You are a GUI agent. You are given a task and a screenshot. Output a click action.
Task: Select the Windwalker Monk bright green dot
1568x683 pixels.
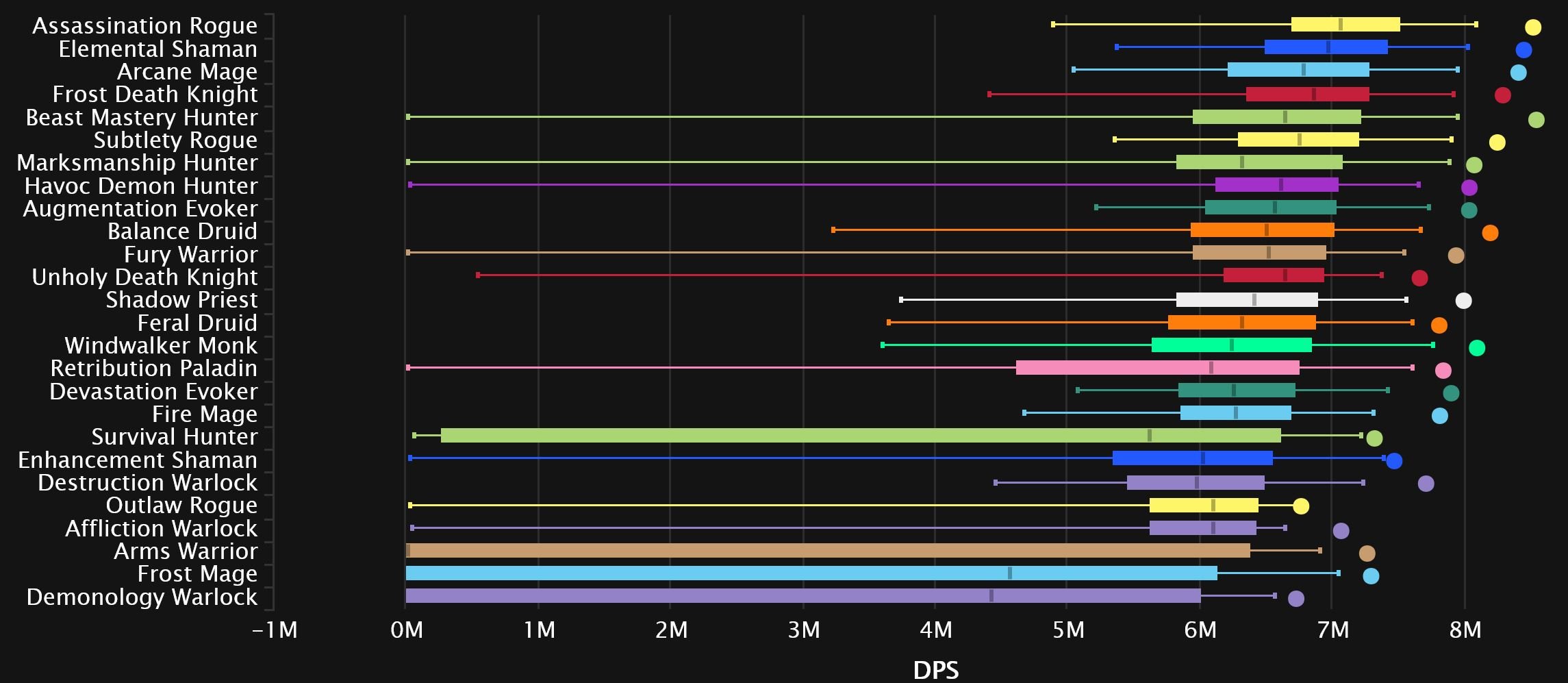pos(1476,348)
